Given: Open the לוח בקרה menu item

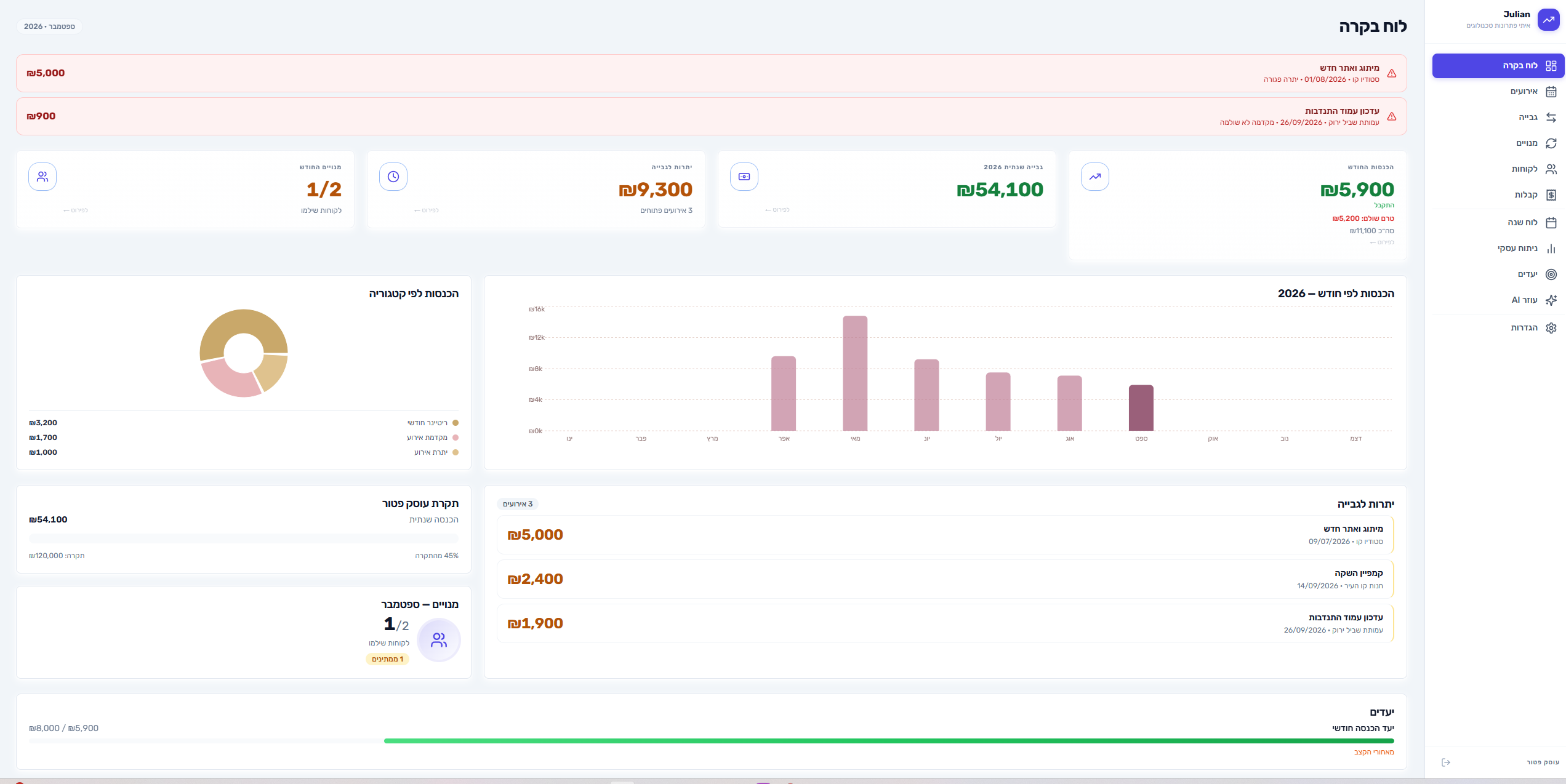Looking at the screenshot, I should click(1498, 66).
